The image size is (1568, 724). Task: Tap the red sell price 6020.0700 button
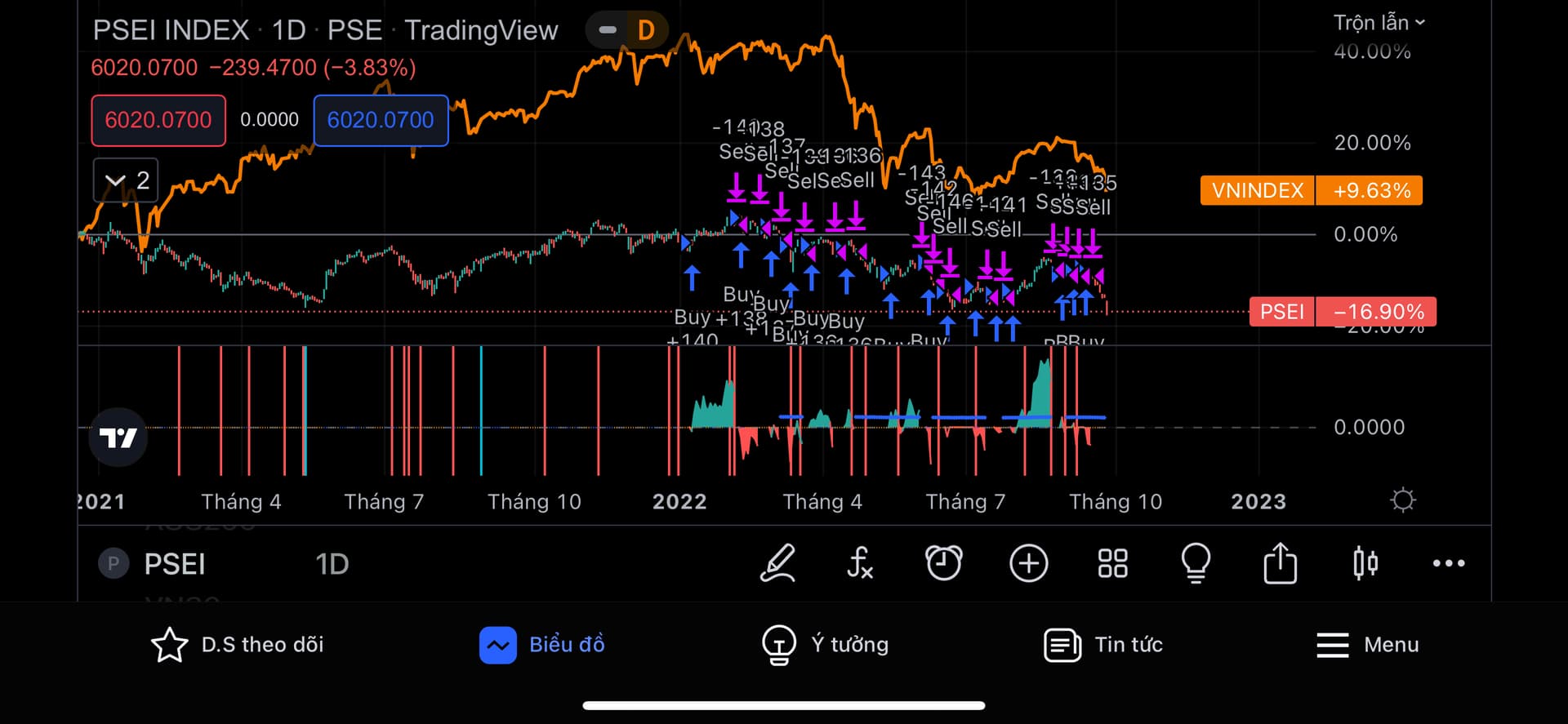[158, 121]
